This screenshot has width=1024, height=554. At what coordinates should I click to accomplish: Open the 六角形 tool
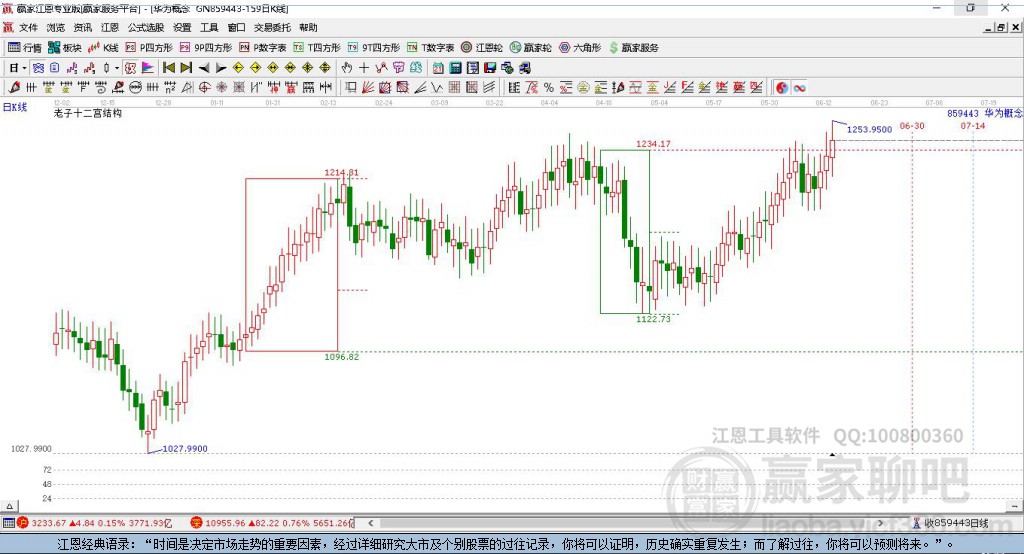coord(580,48)
